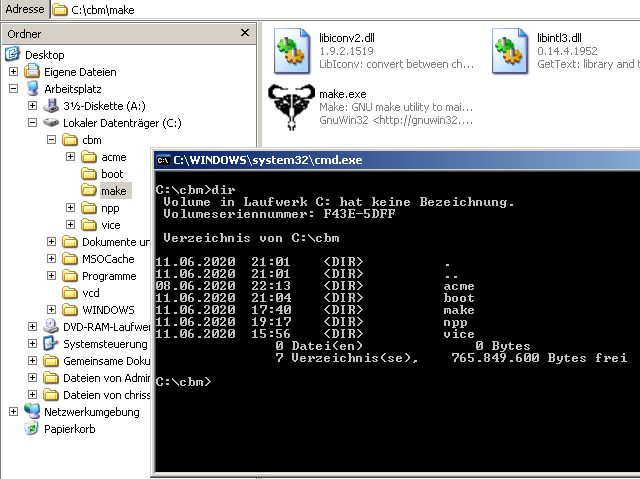Click the Systemsteuerung control panel icon
This screenshot has width=640, height=479.
51,344
